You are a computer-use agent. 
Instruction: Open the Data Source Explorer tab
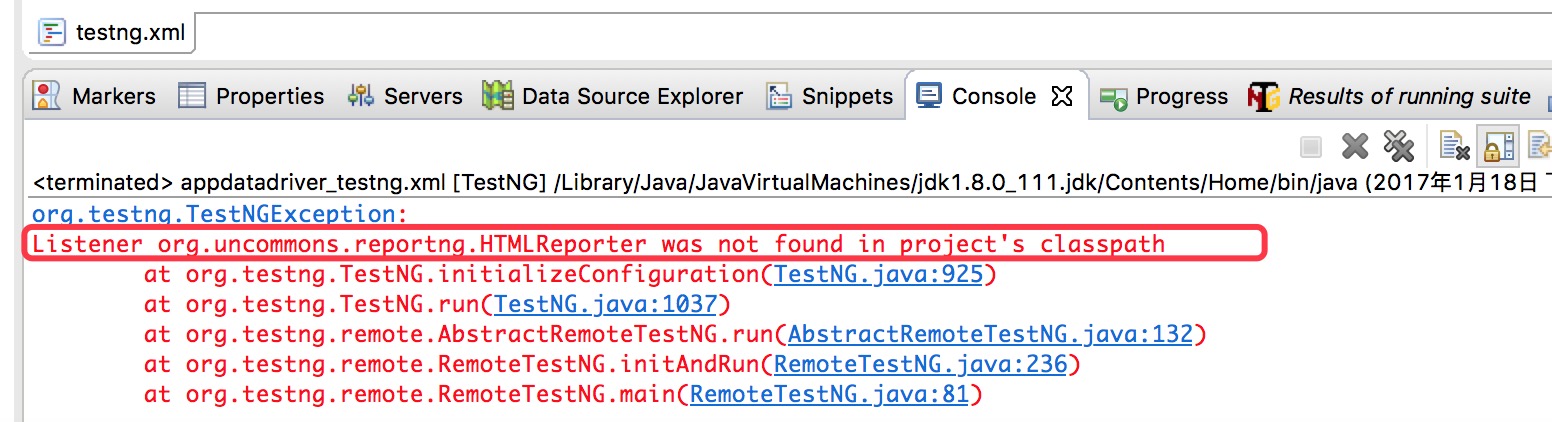[x=613, y=96]
